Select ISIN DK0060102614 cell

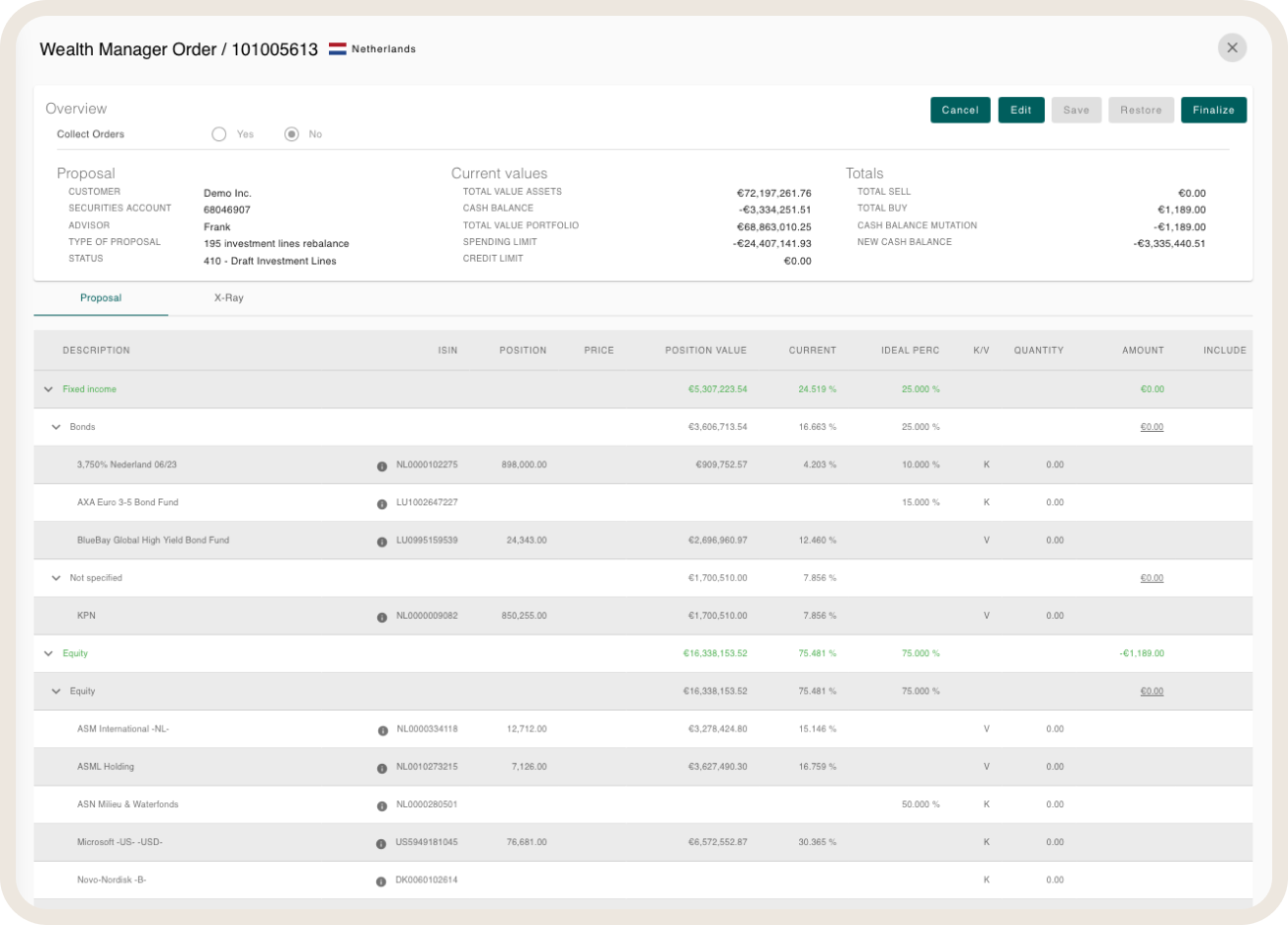tap(427, 880)
